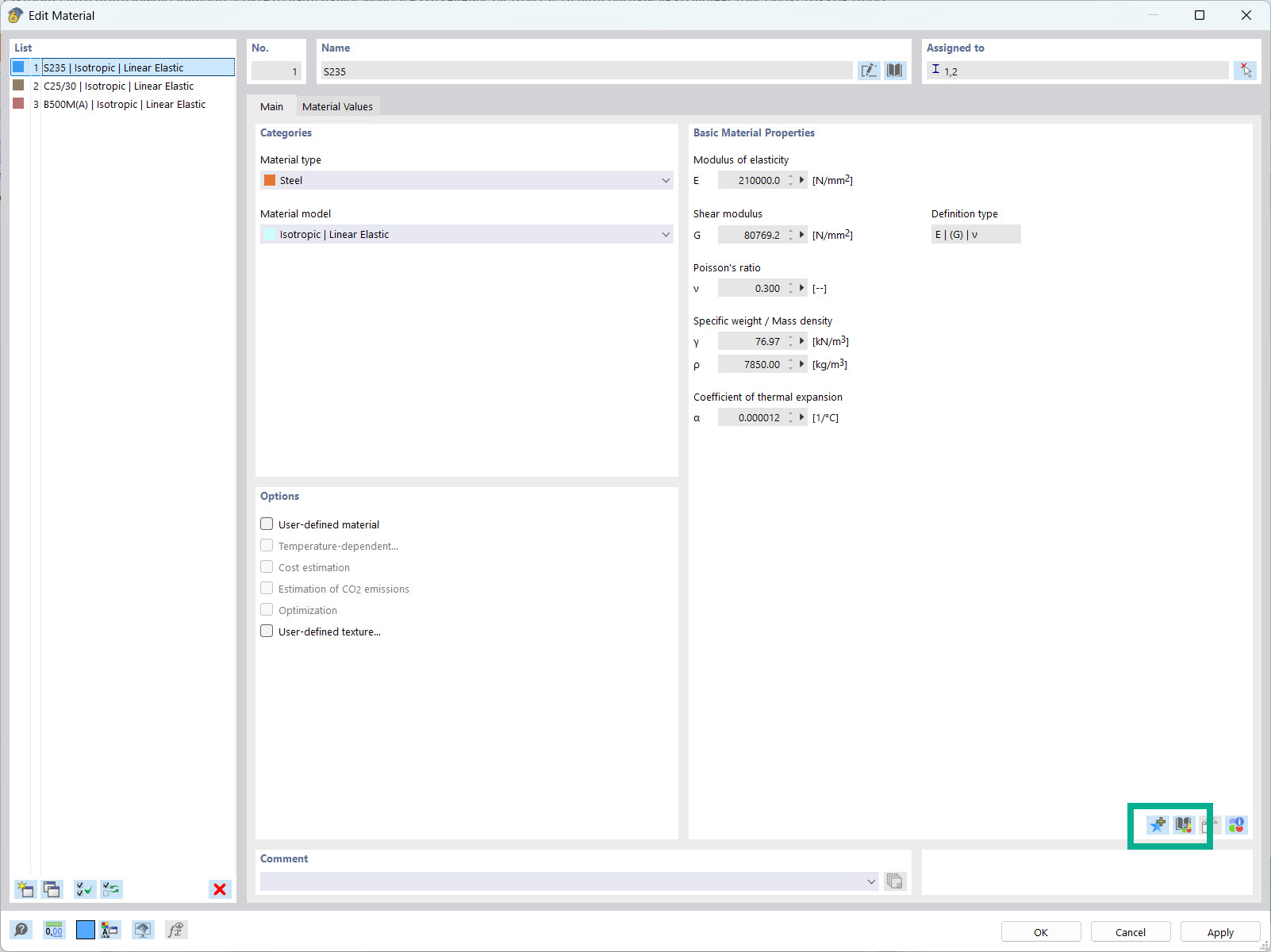The width and height of the screenshot is (1271, 952).
Task: Select the favorites star-plus icon below material properties
Action: click(x=1156, y=825)
